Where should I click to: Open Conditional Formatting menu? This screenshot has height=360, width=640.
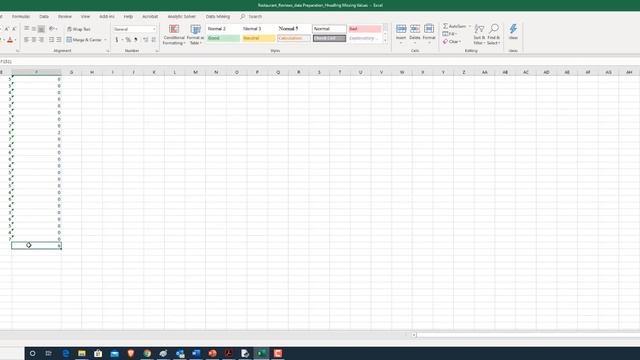pyautogui.click(x=174, y=34)
